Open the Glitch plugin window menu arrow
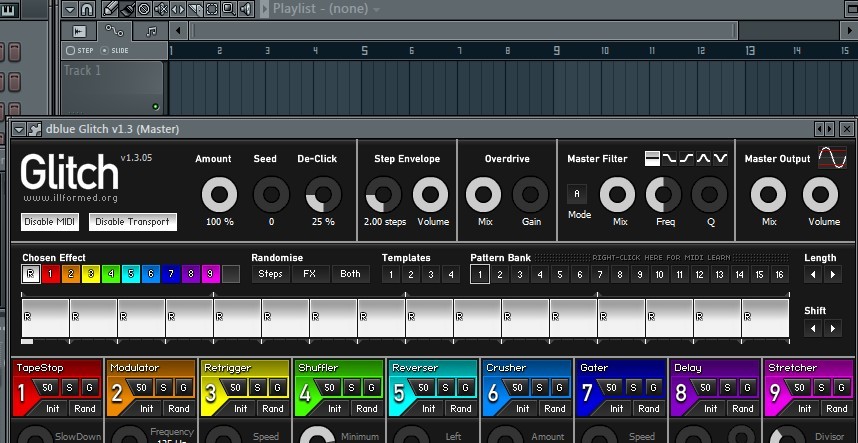The height and width of the screenshot is (443, 858). click(20, 129)
